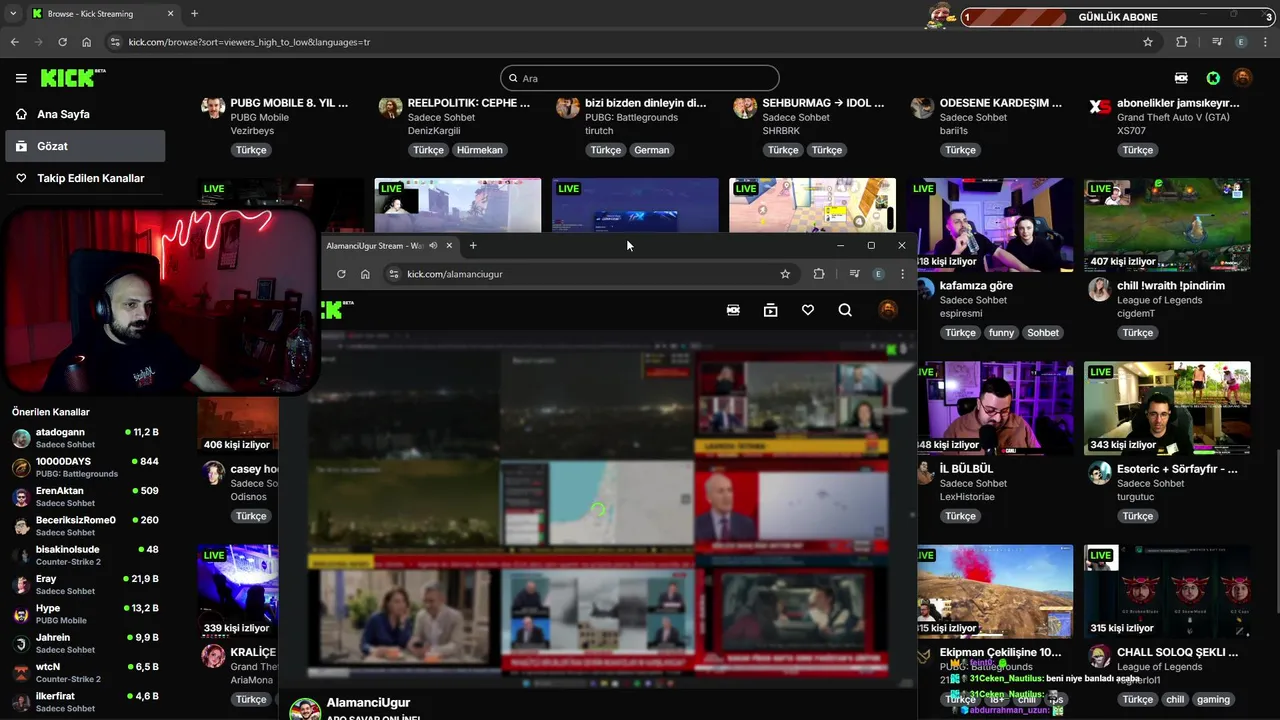Open the Esoteric + Sörfayfır stream thumbnail
Screen dimensions: 1280x720
point(1167,408)
